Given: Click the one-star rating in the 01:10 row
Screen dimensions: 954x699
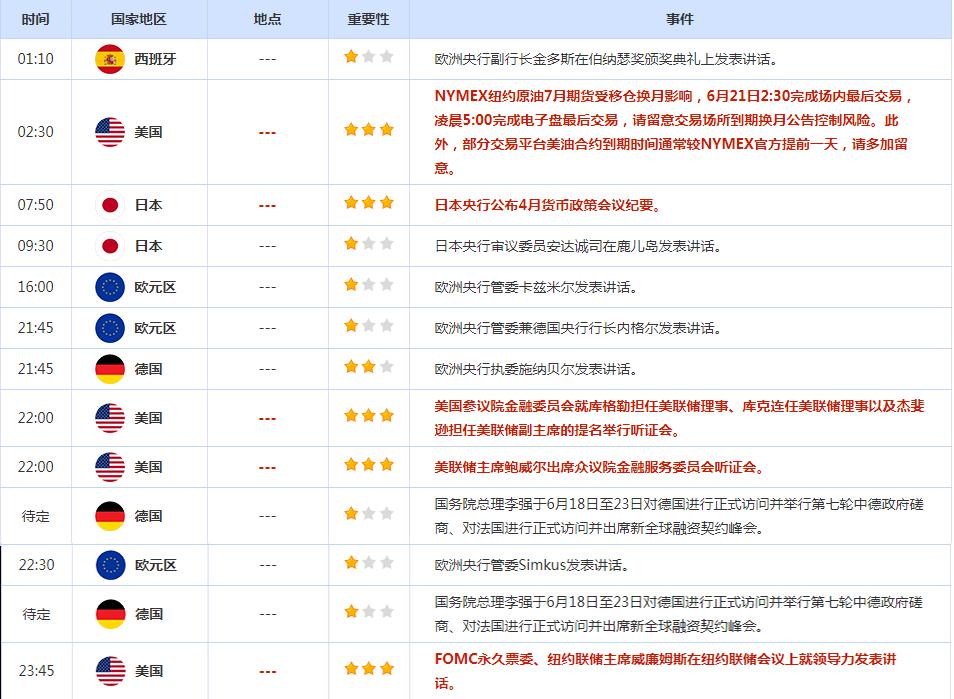Looking at the screenshot, I should coord(369,57).
